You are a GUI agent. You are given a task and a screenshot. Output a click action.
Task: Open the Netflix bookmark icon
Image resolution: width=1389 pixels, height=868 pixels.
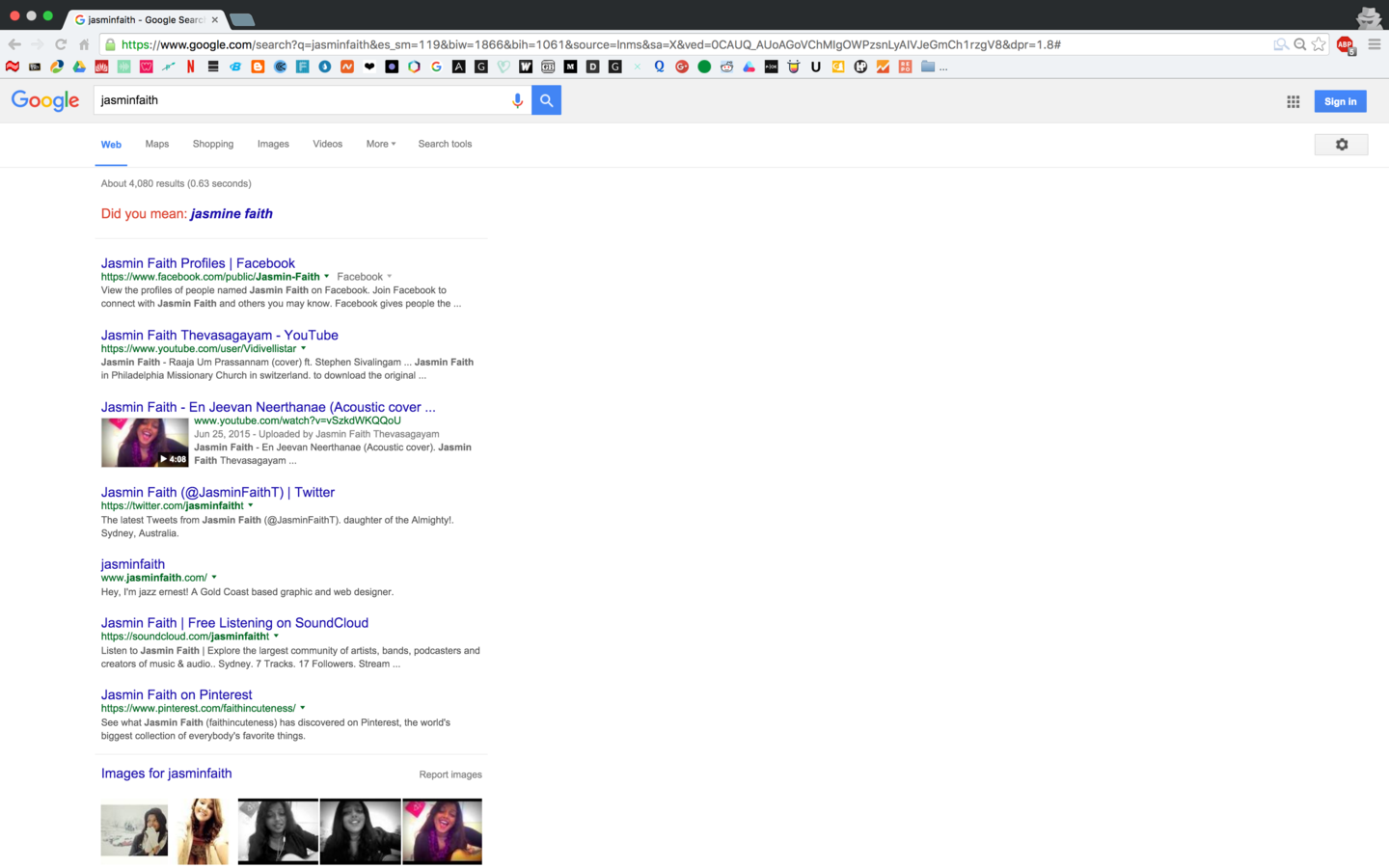point(191,67)
